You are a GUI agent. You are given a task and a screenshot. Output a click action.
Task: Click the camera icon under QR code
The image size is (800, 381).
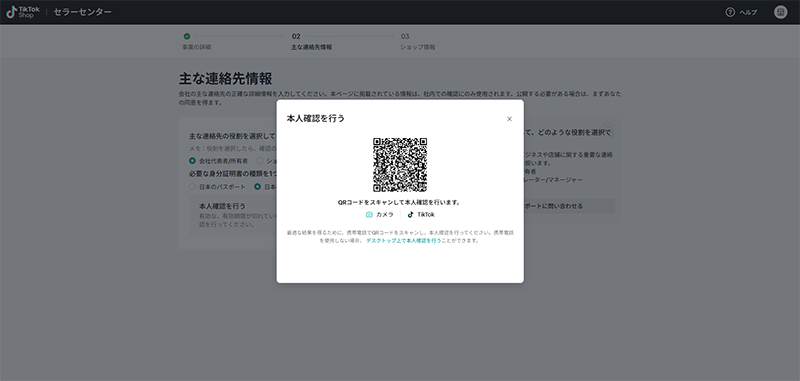pyautogui.click(x=369, y=215)
